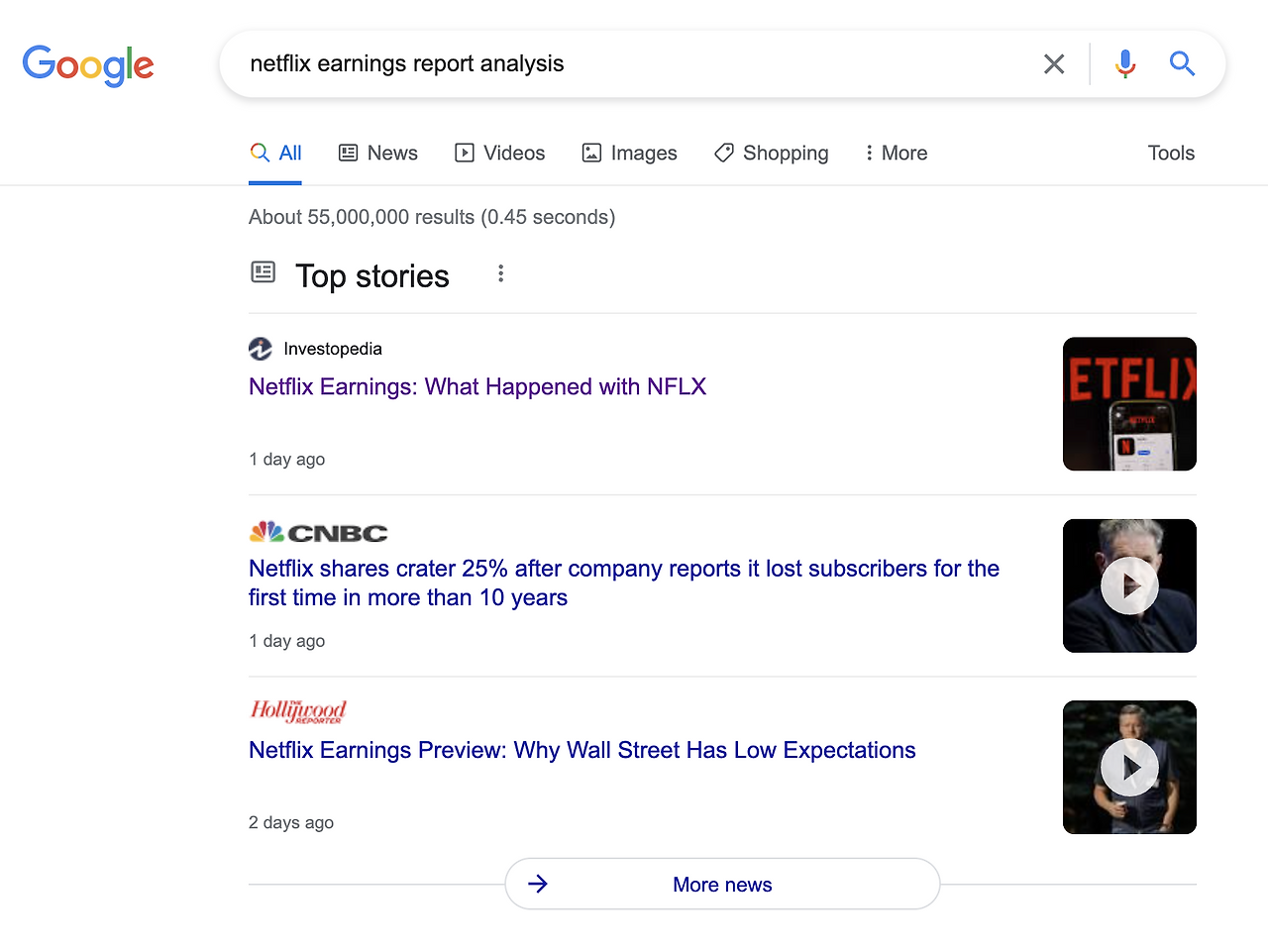Viewport: 1268px width, 952px height.
Task: Expand the More search categories menu
Action: coord(896,154)
